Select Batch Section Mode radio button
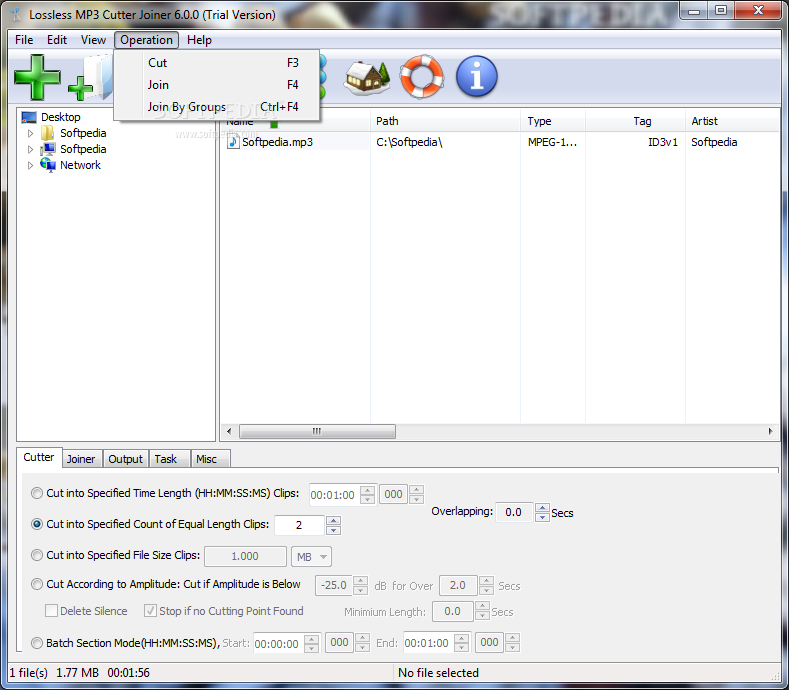The image size is (789, 690). [37, 643]
